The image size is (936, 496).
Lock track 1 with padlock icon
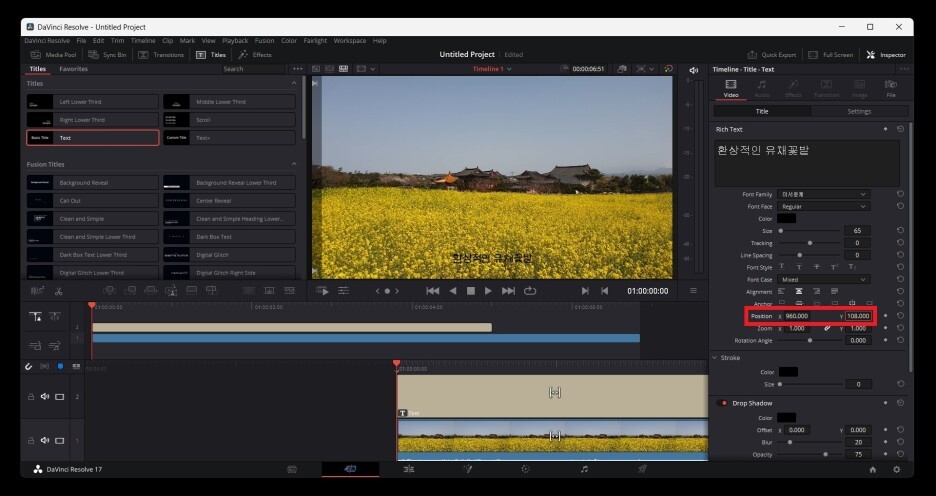30,440
